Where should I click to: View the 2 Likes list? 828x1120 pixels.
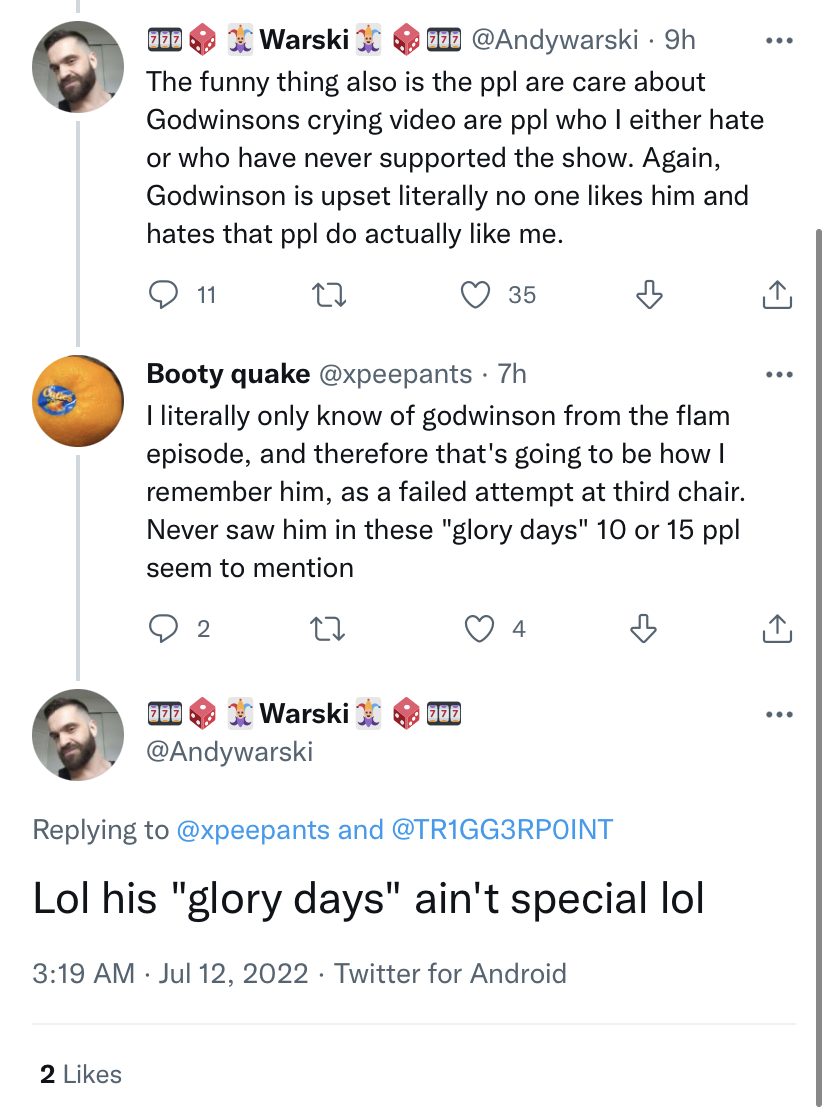point(81,1074)
